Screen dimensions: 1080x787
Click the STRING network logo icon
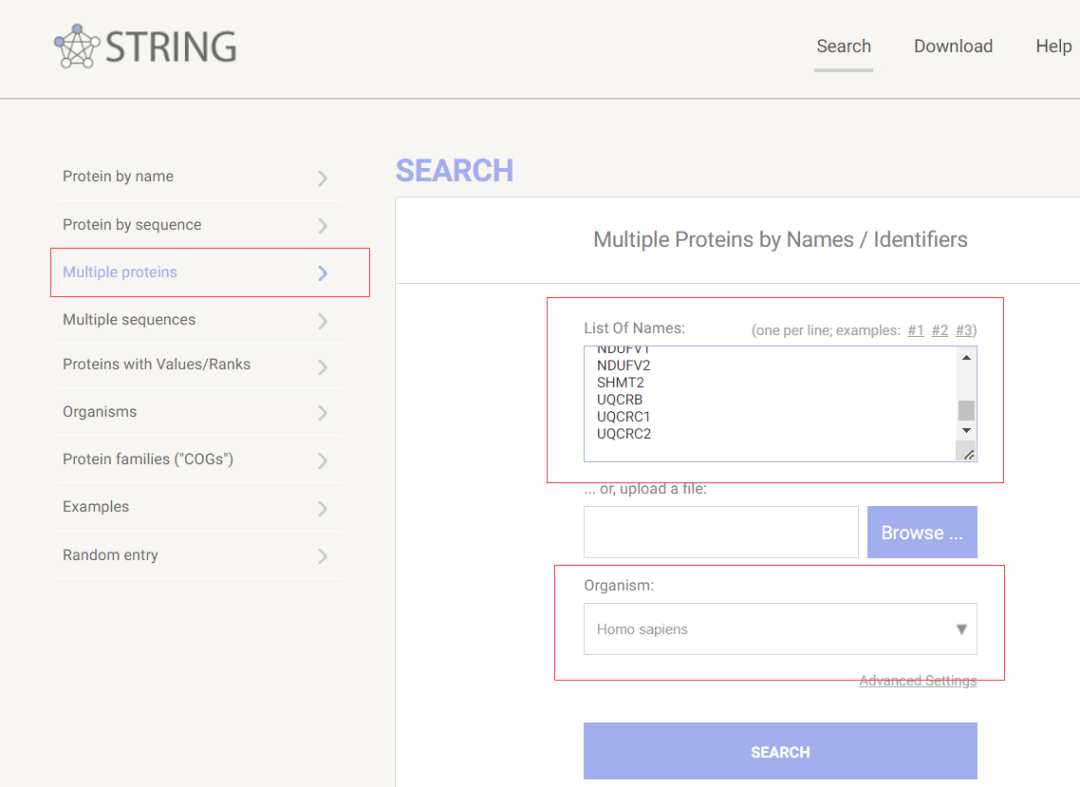click(76, 47)
